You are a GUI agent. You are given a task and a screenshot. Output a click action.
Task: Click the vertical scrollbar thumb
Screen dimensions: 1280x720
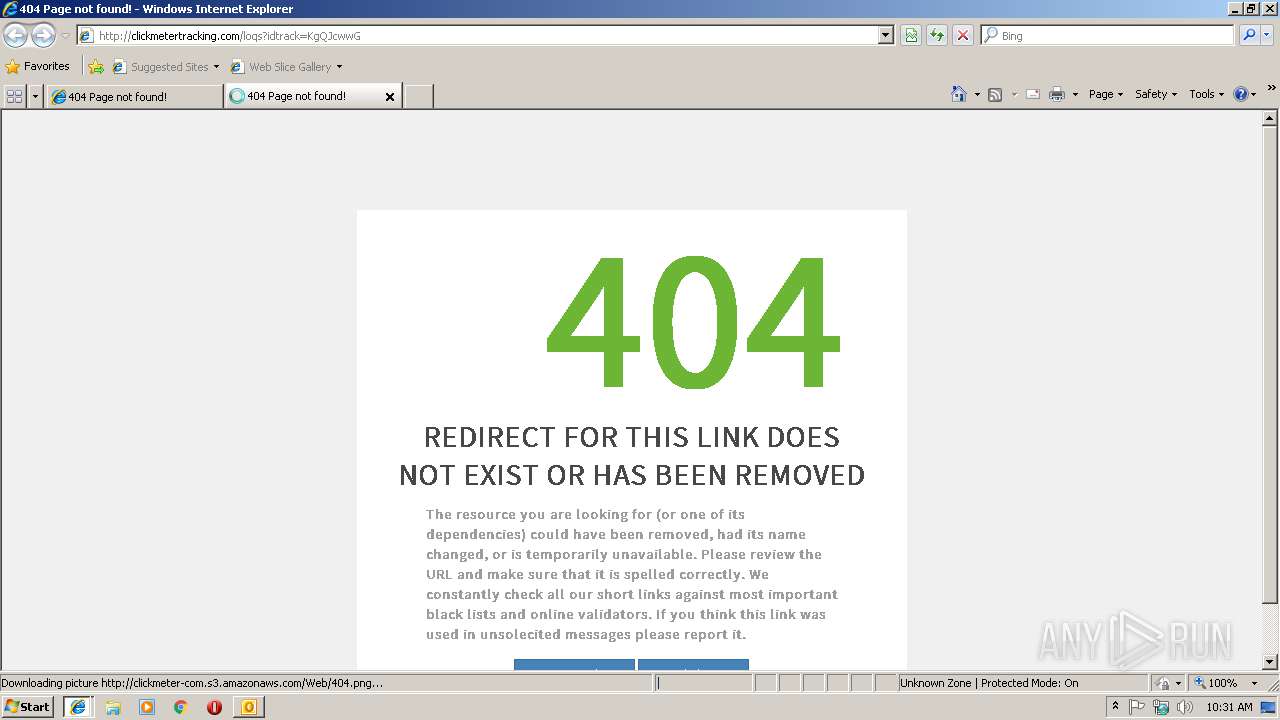click(x=1270, y=365)
